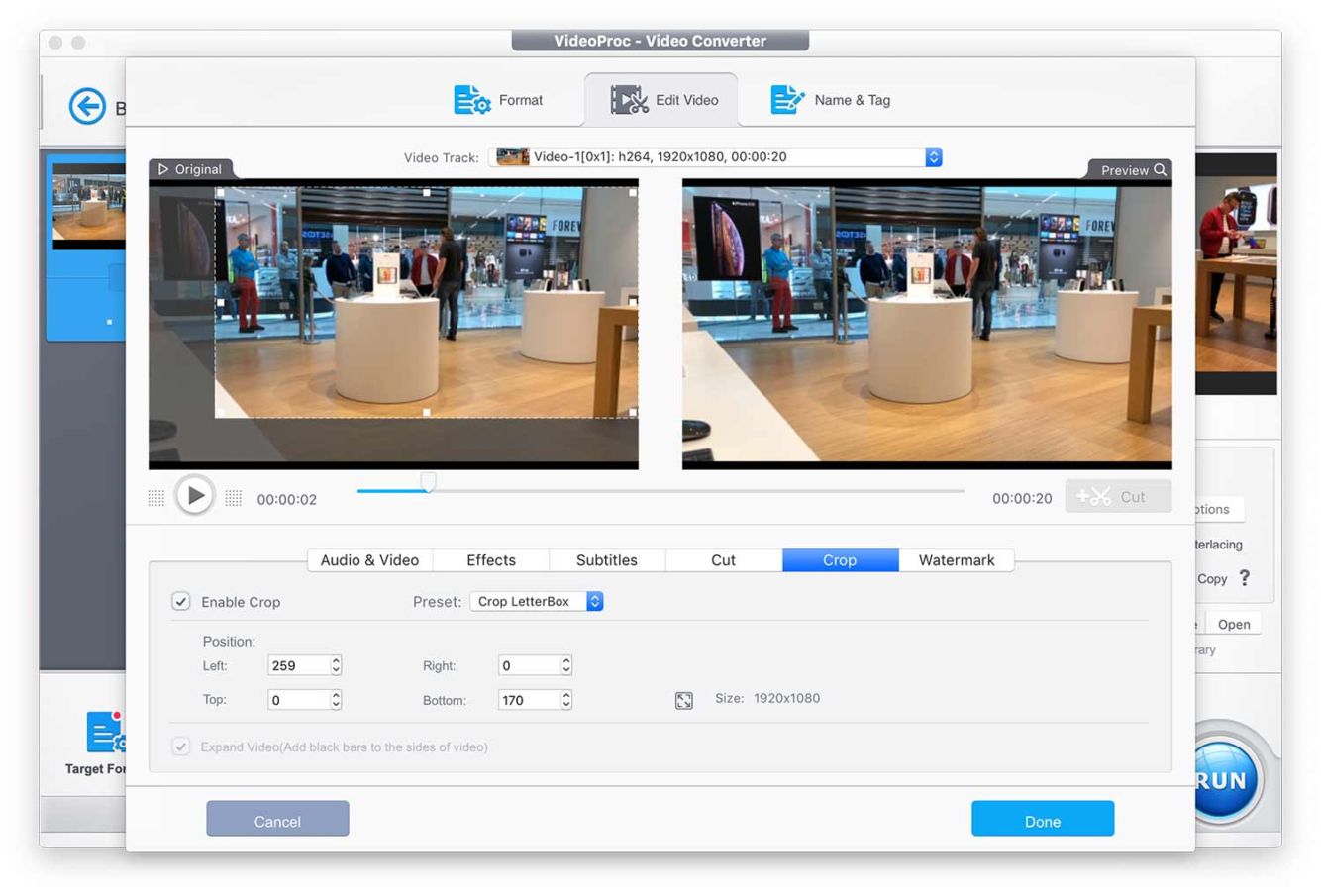Click the playback timeline slider handle

[428, 482]
